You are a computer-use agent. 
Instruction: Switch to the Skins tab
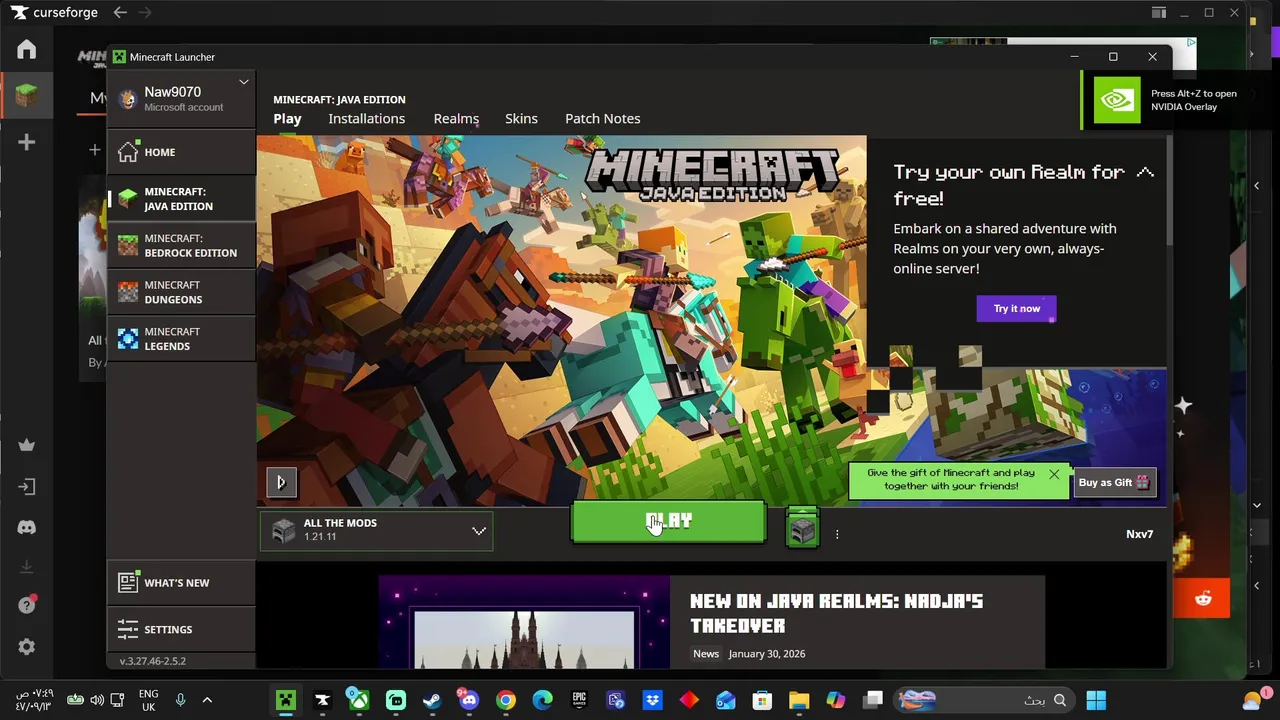click(x=521, y=119)
